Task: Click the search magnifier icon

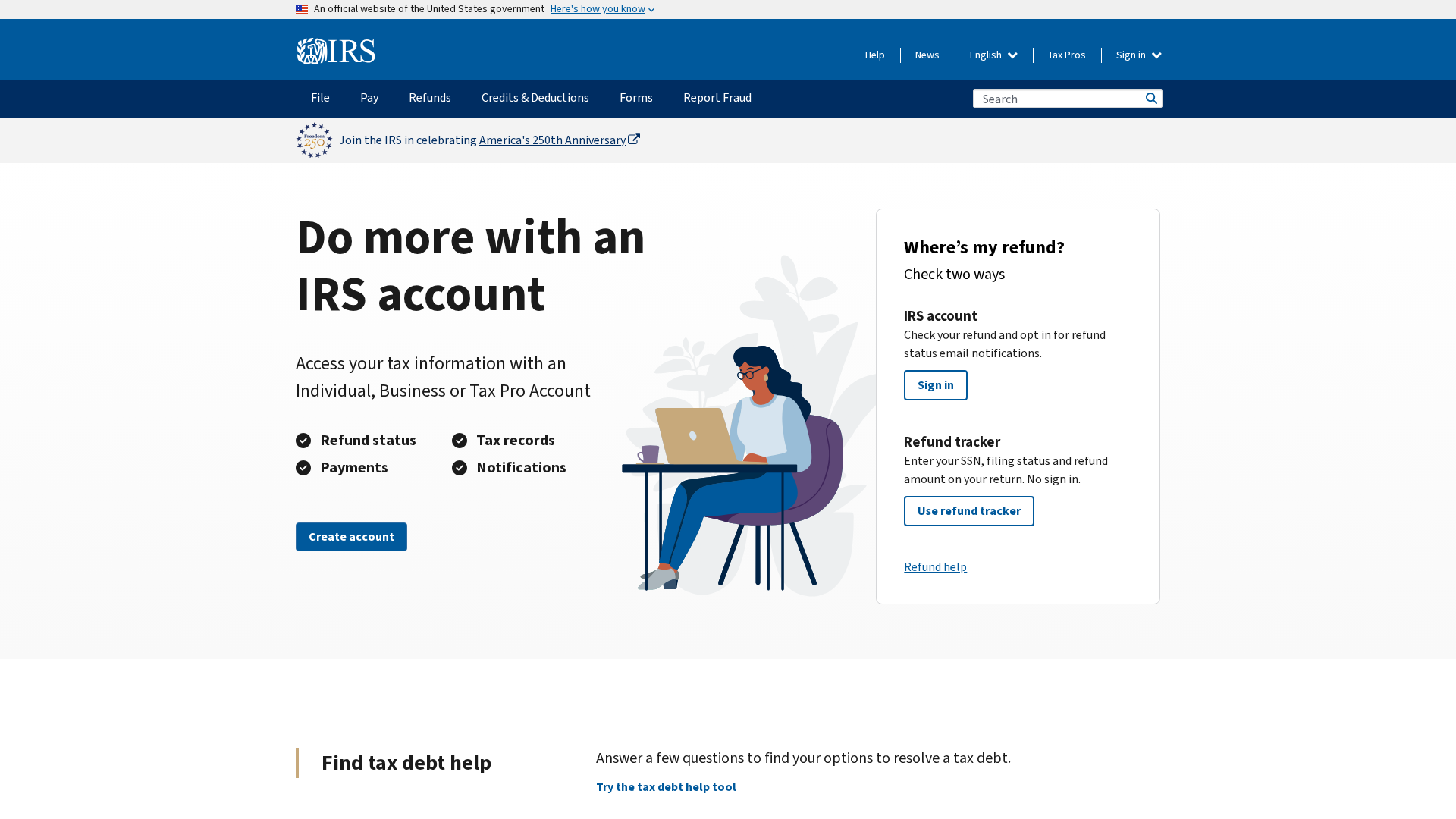Action: pos(1151,99)
